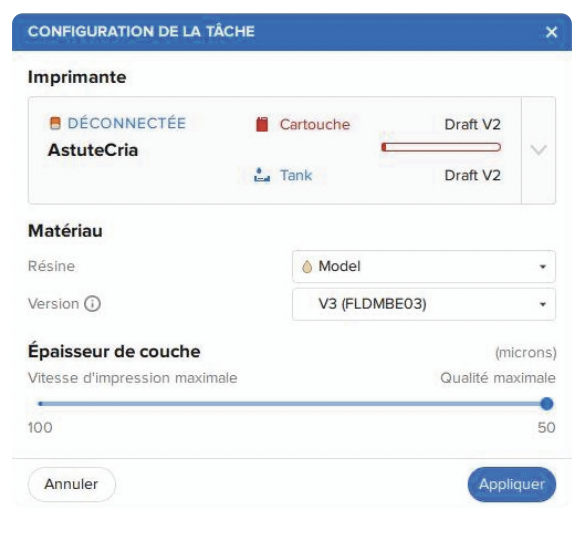580x534 pixels.
Task: Click the Cartouche label text
Action: 315,125
